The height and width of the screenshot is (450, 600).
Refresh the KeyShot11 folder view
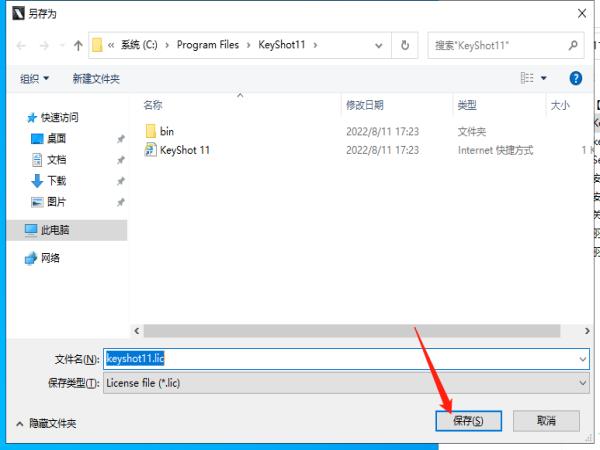[x=405, y=45]
